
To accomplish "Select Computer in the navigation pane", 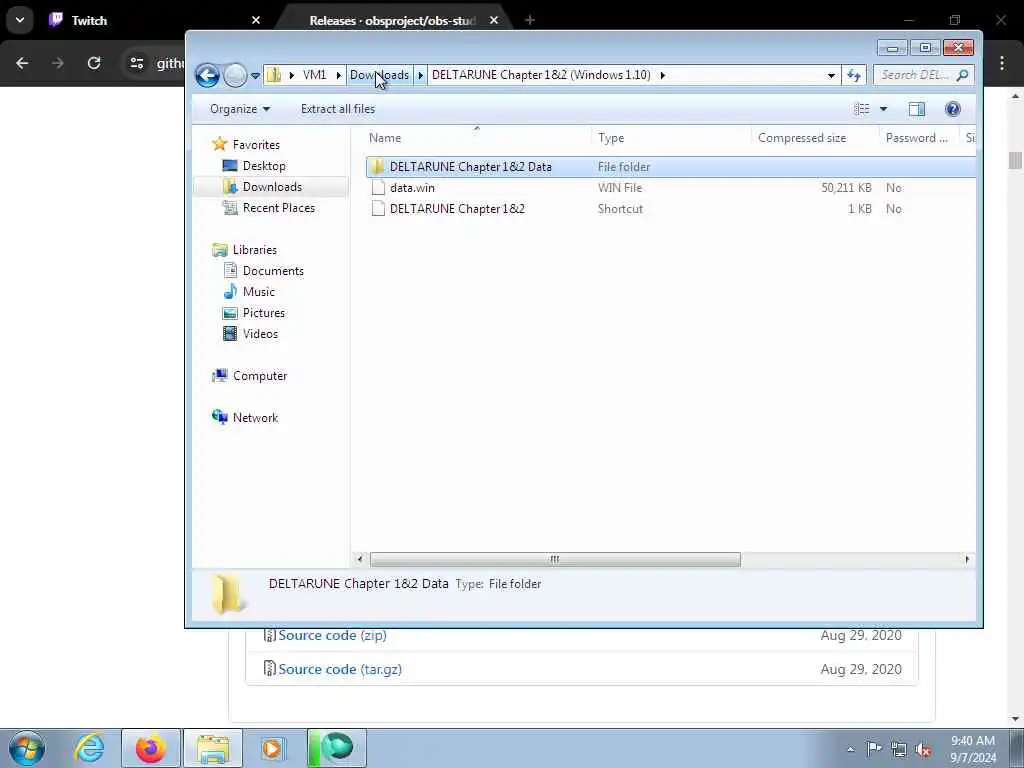I will (x=260, y=376).
